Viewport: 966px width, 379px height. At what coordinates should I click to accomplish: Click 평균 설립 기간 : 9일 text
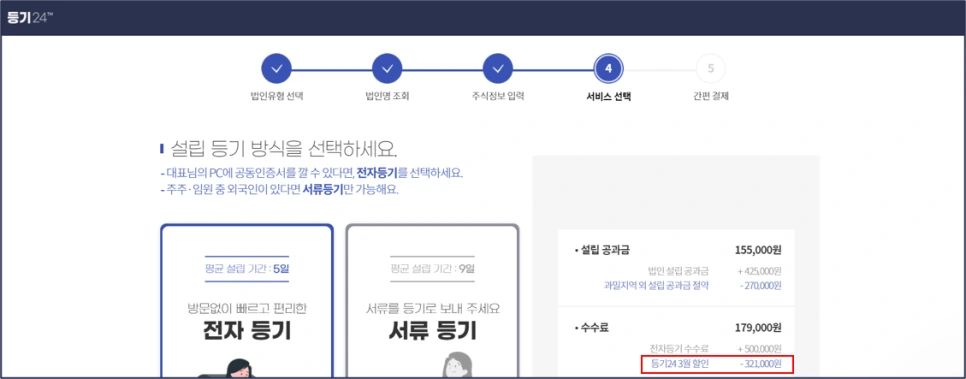click(432, 269)
